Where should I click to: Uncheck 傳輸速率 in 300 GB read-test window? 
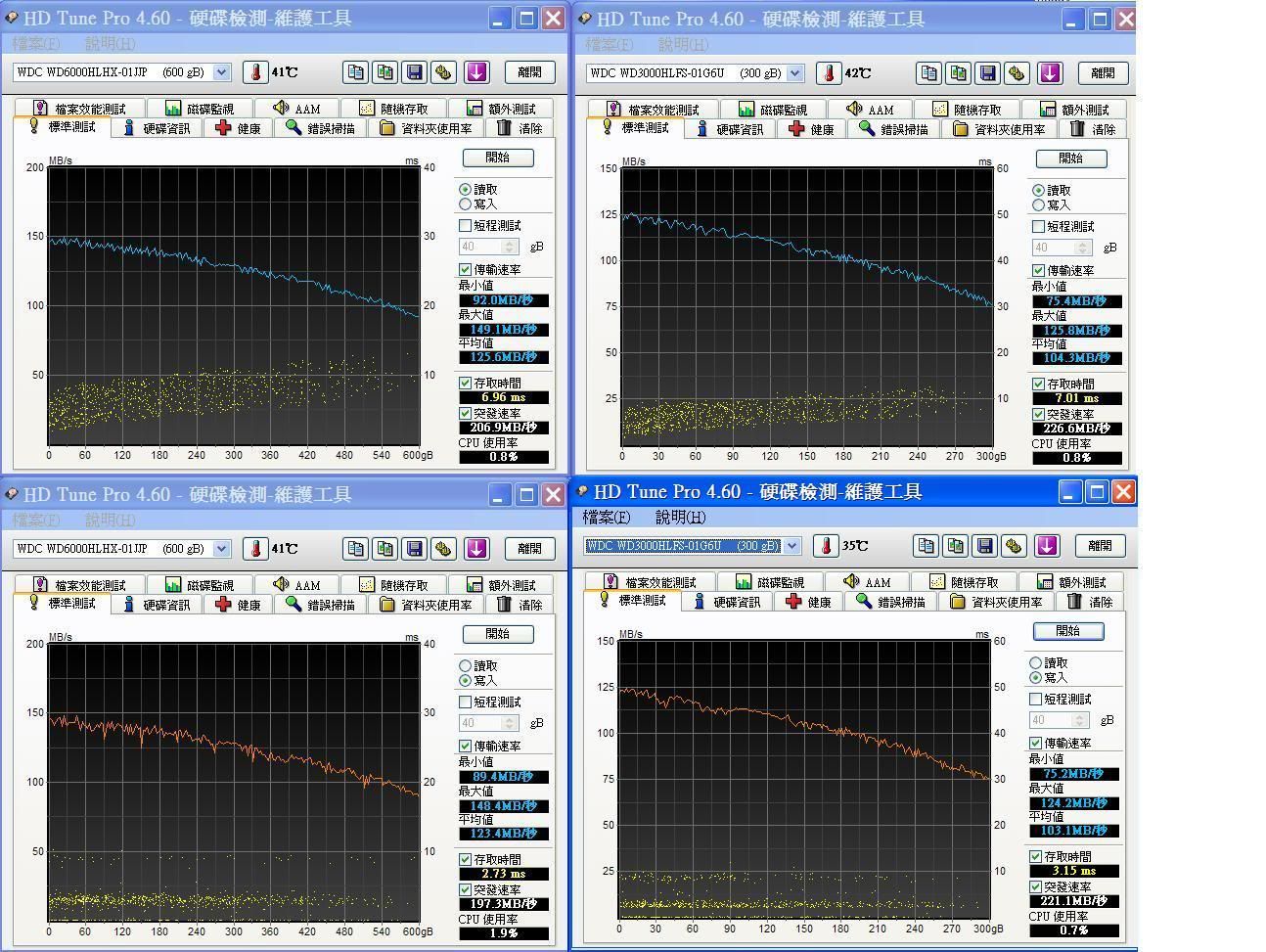1039,270
